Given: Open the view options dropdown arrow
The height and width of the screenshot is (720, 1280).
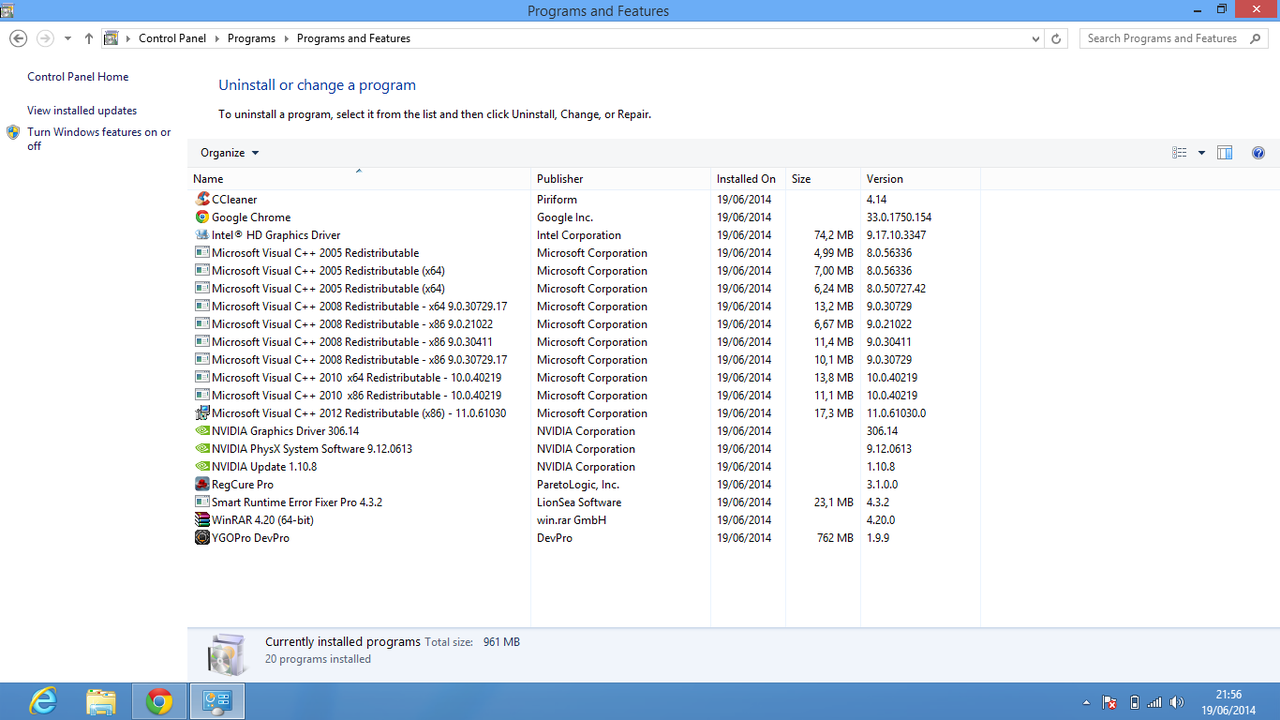Looking at the screenshot, I should (1202, 153).
